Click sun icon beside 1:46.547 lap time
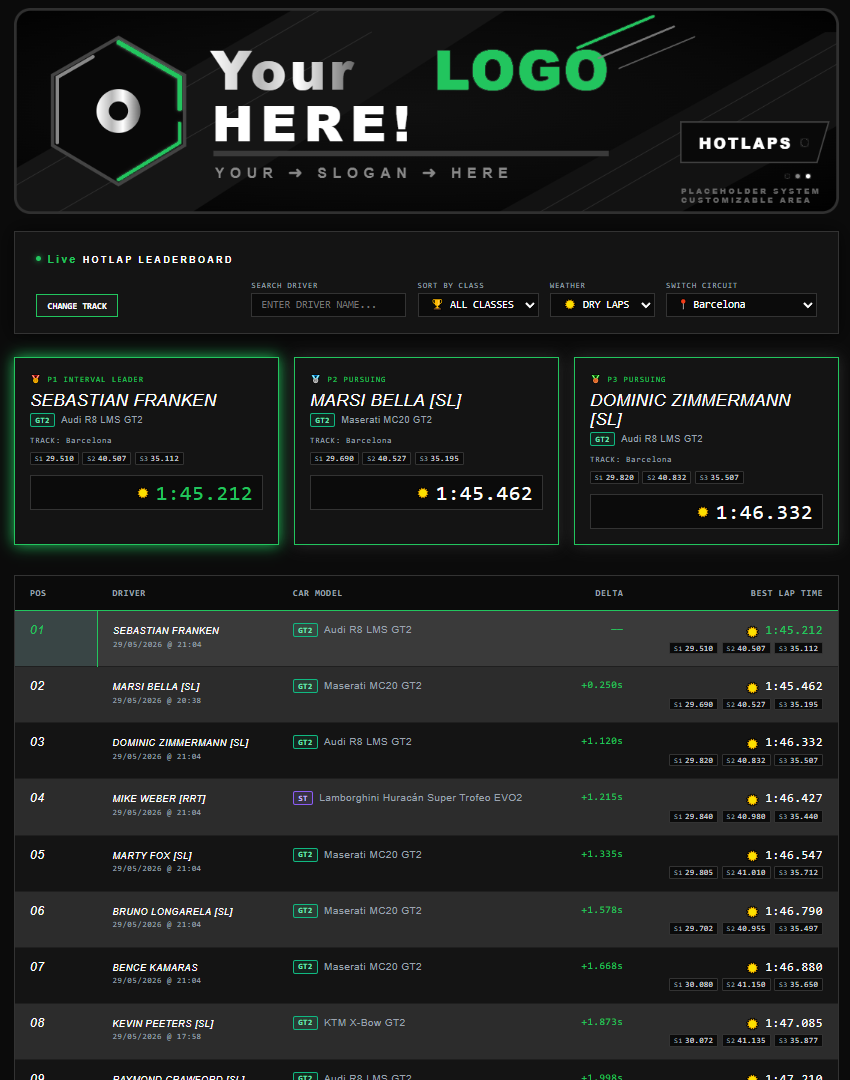The width and height of the screenshot is (850, 1080). tap(752, 856)
